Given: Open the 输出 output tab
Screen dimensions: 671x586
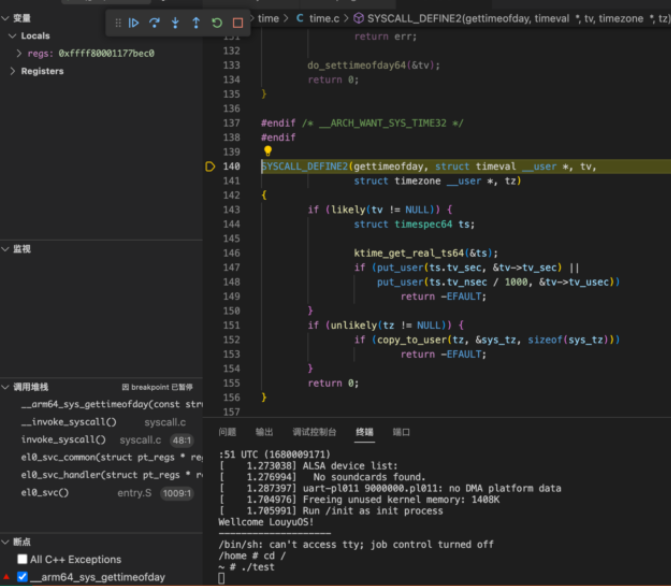Looking at the screenshot, I should point(264,432).
